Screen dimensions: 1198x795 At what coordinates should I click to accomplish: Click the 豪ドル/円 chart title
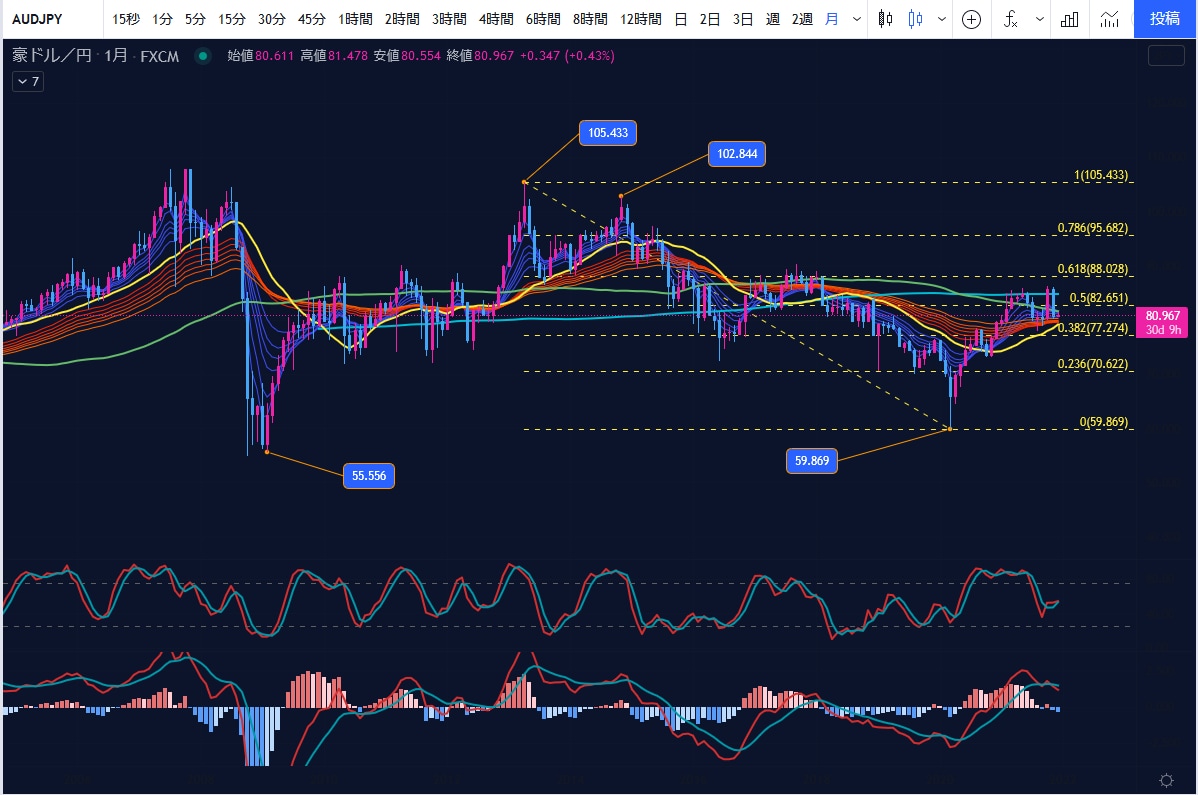point(52,56)
